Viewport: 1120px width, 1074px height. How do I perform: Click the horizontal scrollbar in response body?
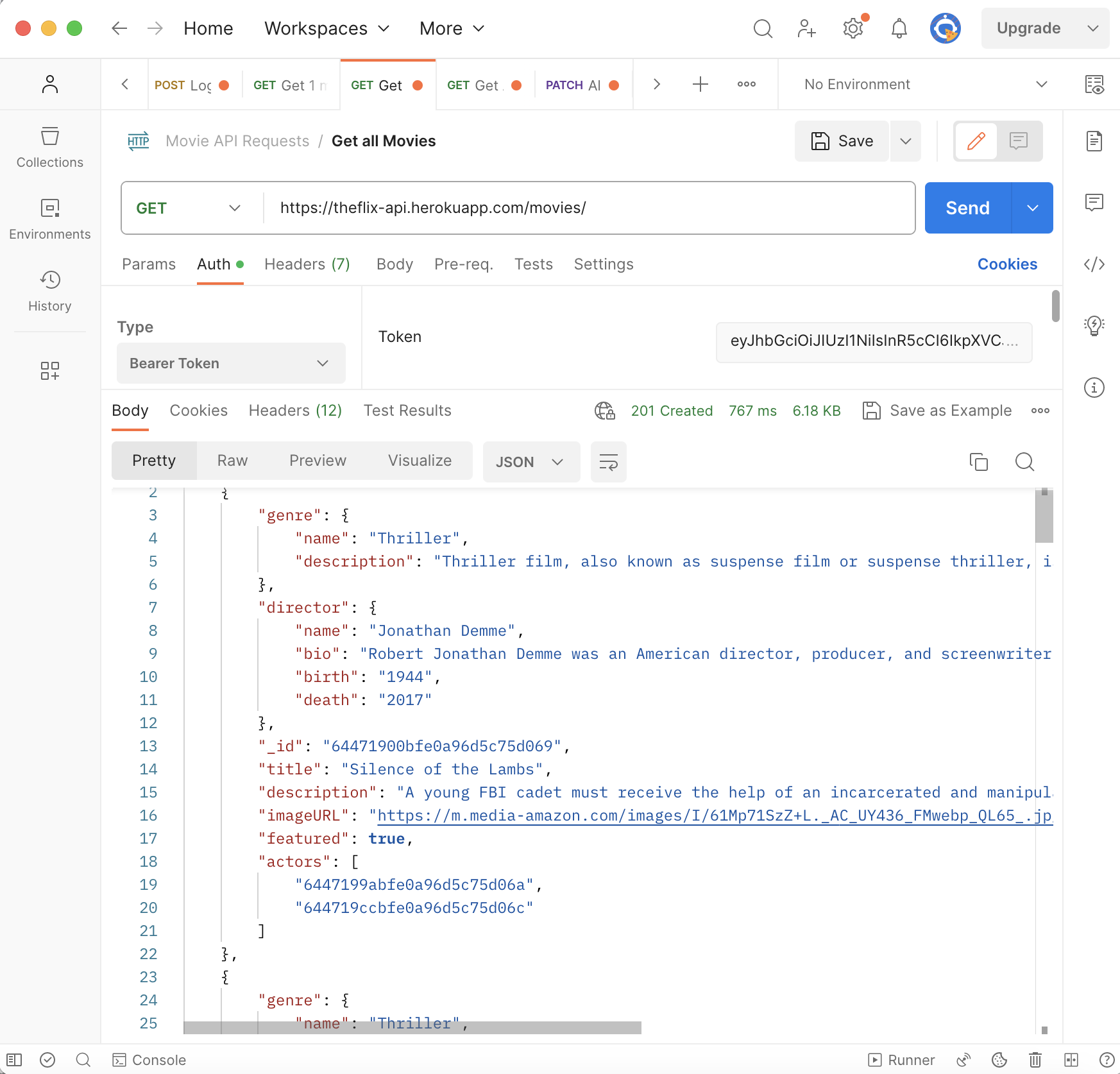click(412, 1028)
